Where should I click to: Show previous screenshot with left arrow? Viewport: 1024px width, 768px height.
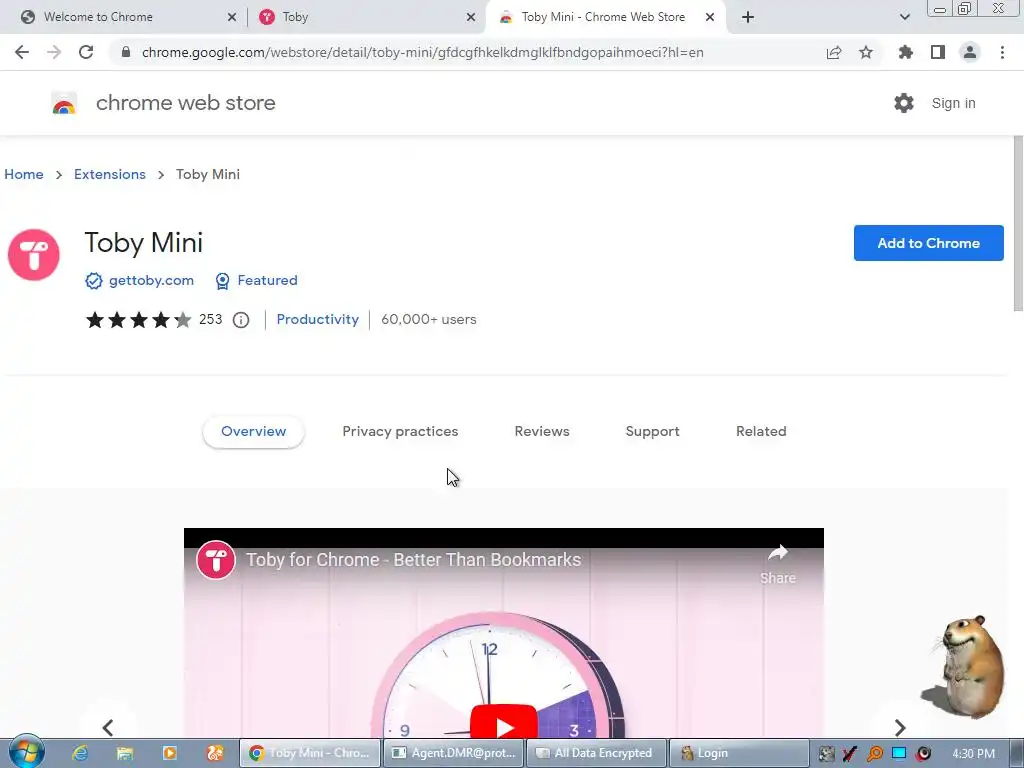[x=108, y=727]
